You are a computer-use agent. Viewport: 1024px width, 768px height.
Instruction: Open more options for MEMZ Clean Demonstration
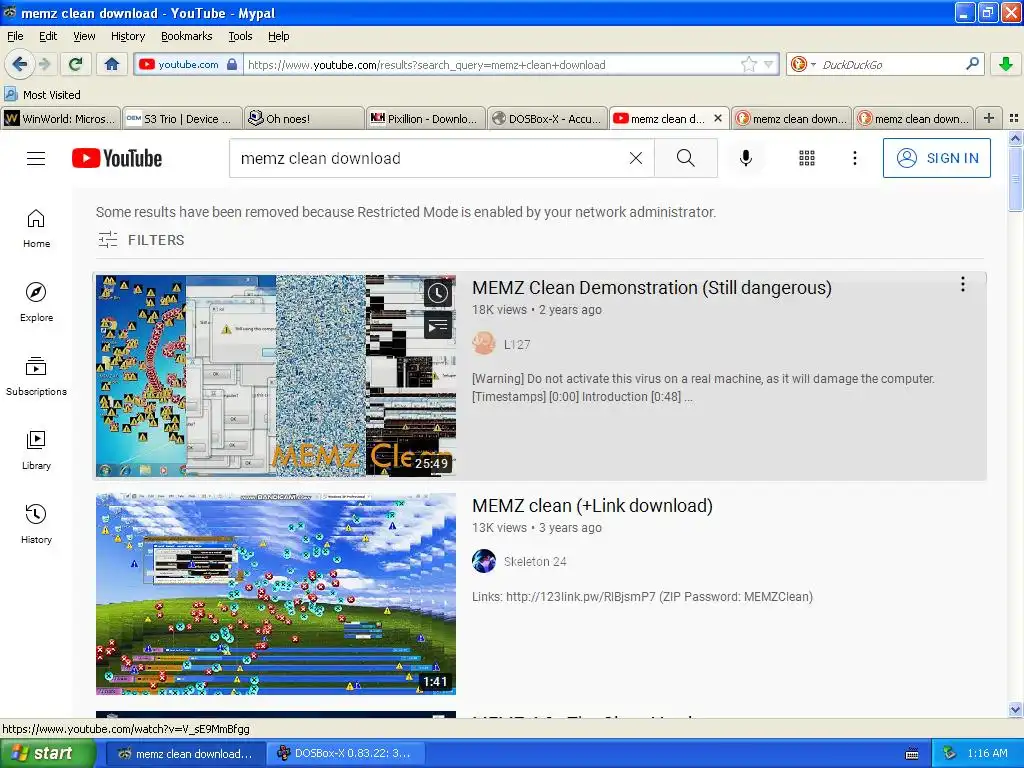click(963, 284)
